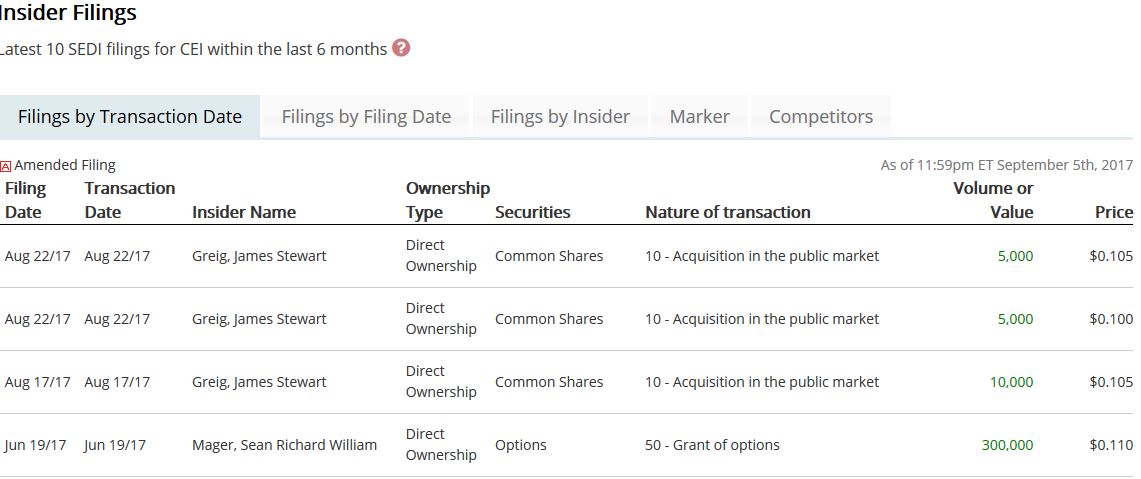Go to the Competitors tab
The image size is (1141, 479).
820,117
